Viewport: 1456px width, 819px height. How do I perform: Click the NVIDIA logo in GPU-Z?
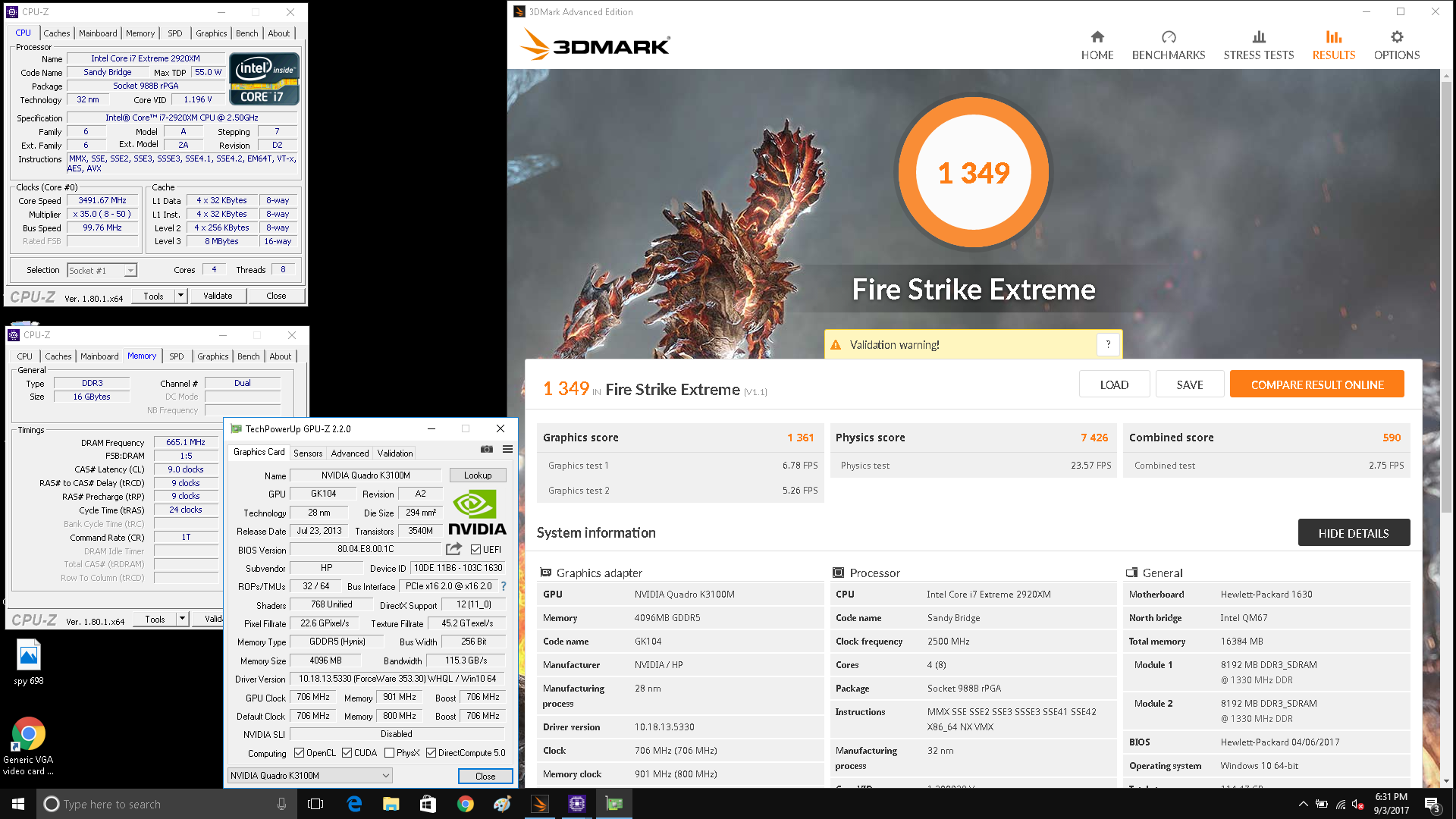[477, 513]
